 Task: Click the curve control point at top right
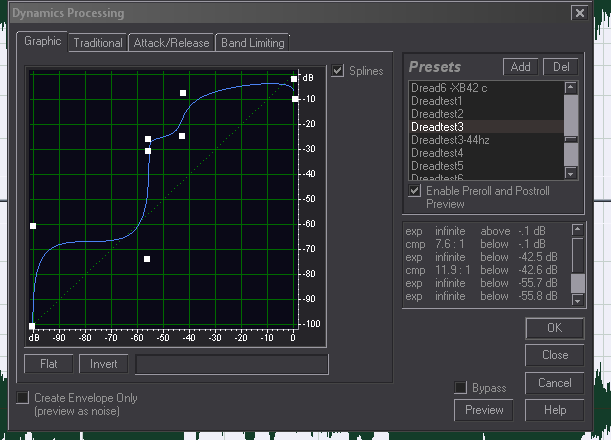pos(294,78)
